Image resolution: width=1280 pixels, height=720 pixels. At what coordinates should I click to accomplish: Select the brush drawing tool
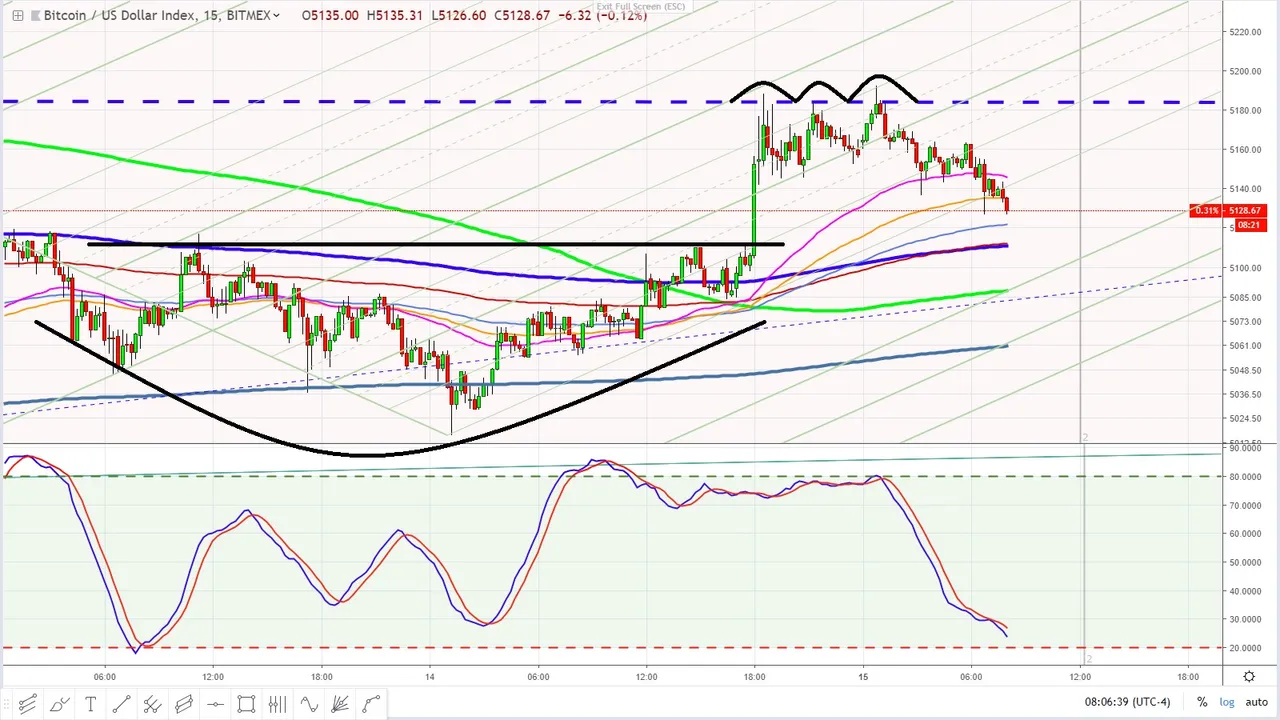click(59, 704)
